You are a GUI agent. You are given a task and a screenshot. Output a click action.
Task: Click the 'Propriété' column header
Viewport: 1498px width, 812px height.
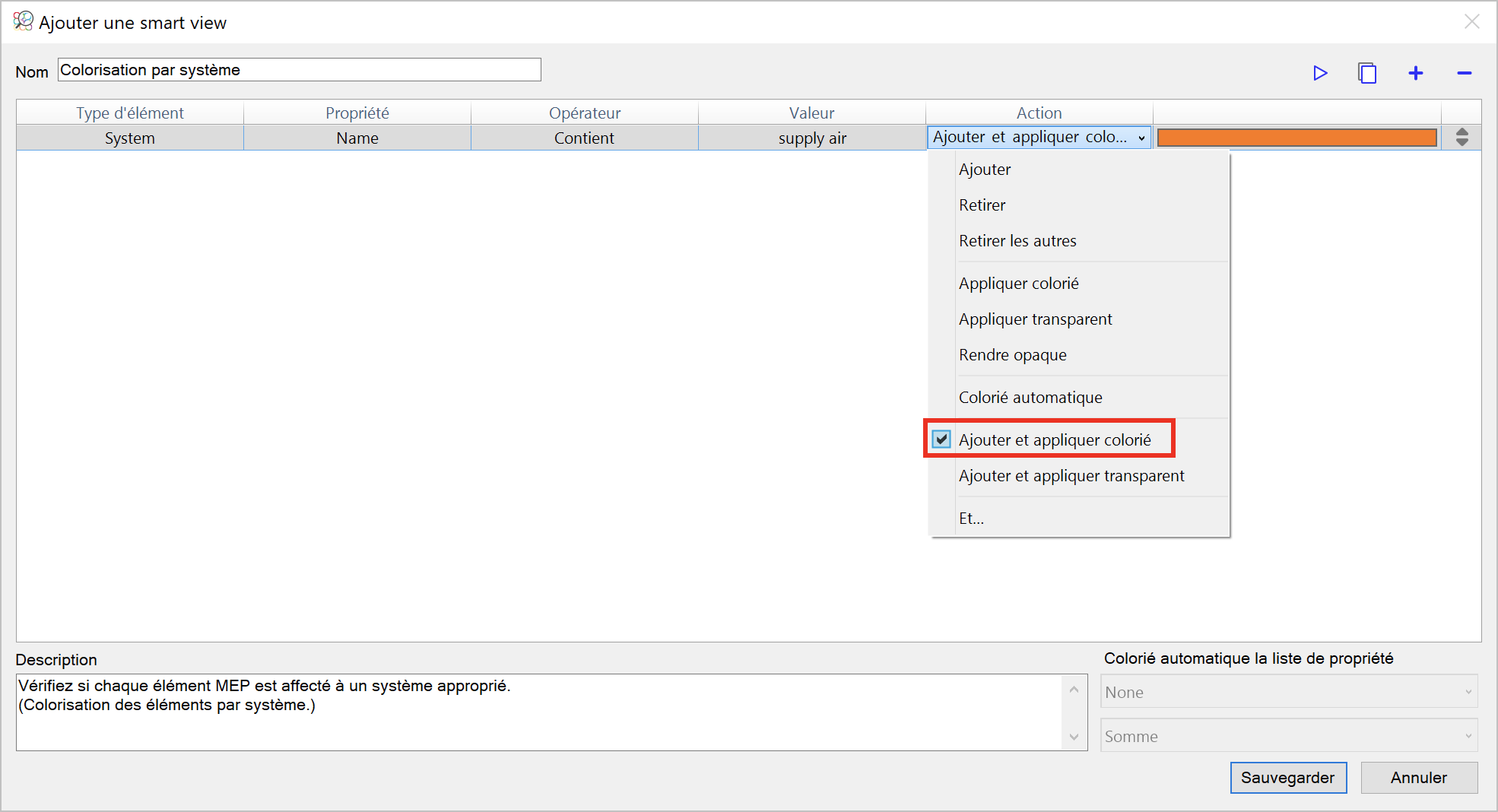click(x=357, y=113)
